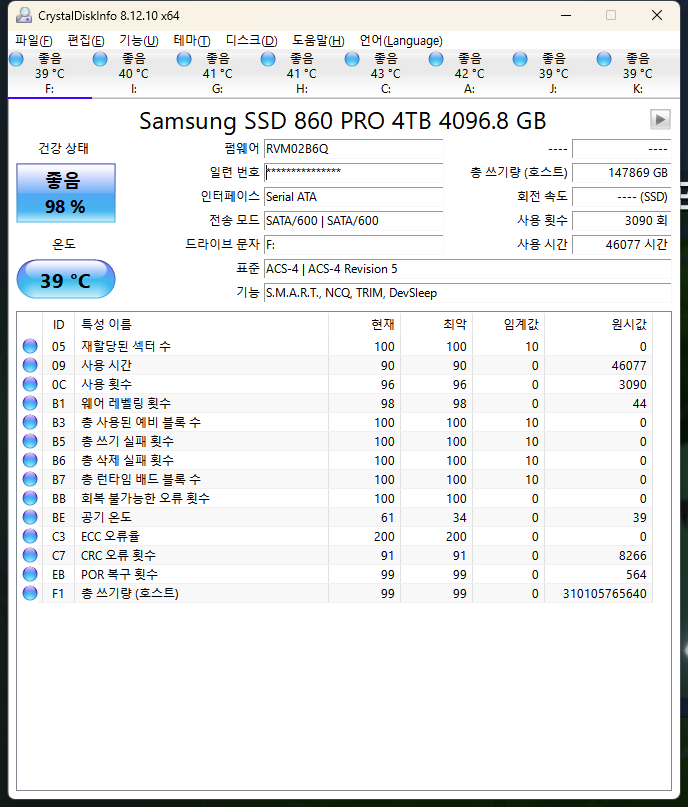Click the masked serial number field
688x807 pixels.
(354, 172)
